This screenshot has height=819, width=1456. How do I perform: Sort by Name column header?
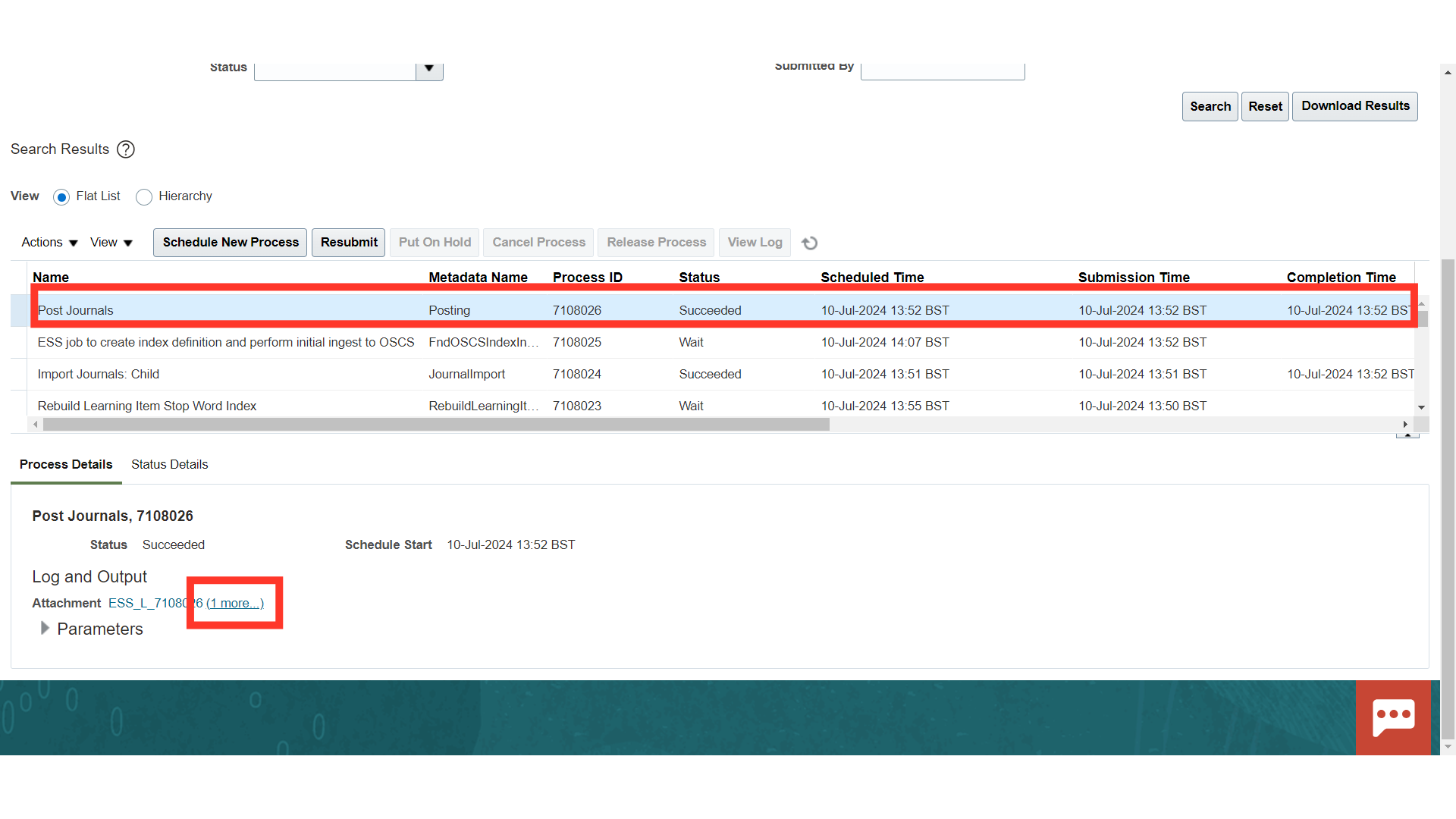click(x=51, y=278)
